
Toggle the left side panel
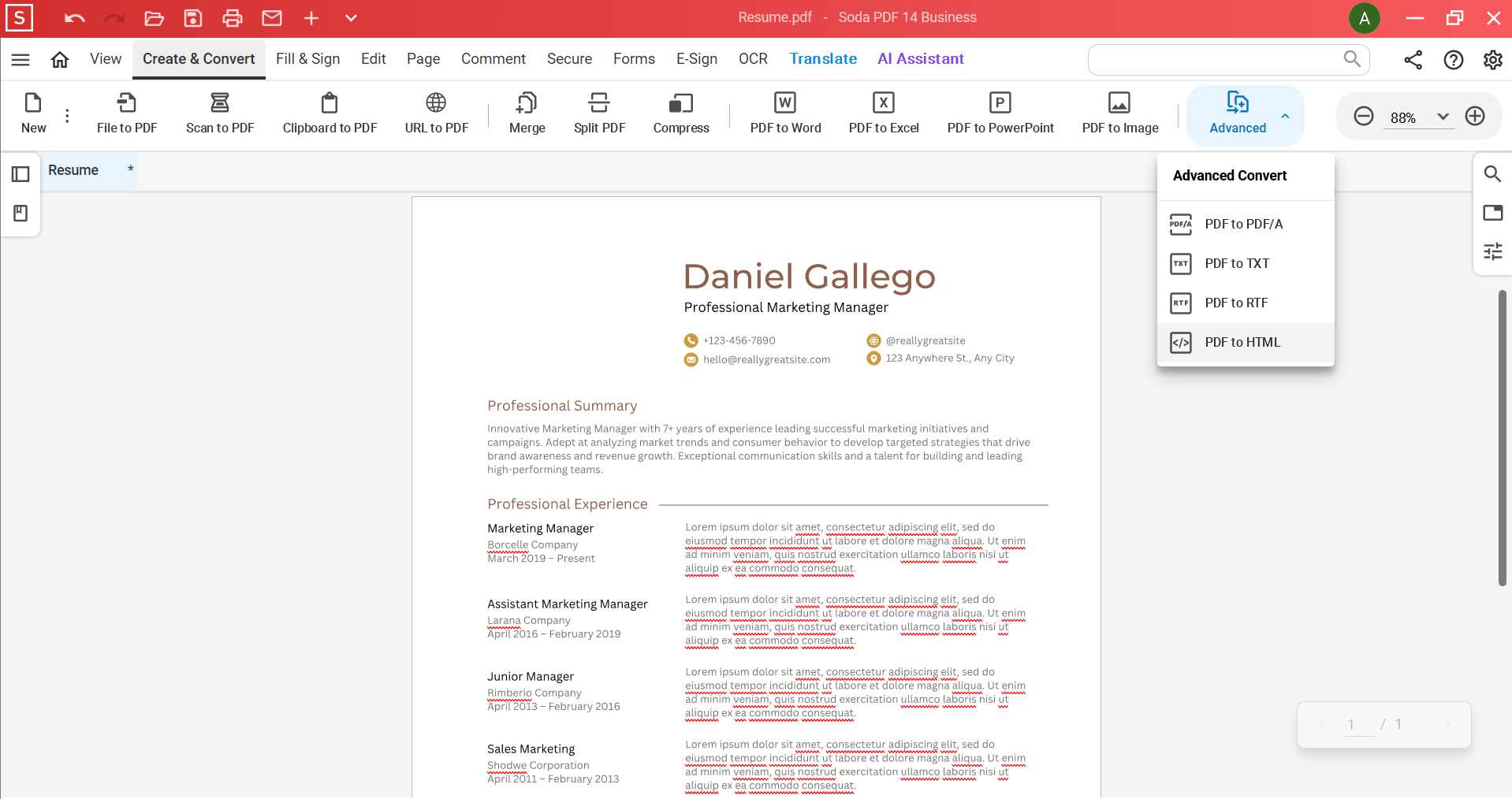(x=20, y=173)
